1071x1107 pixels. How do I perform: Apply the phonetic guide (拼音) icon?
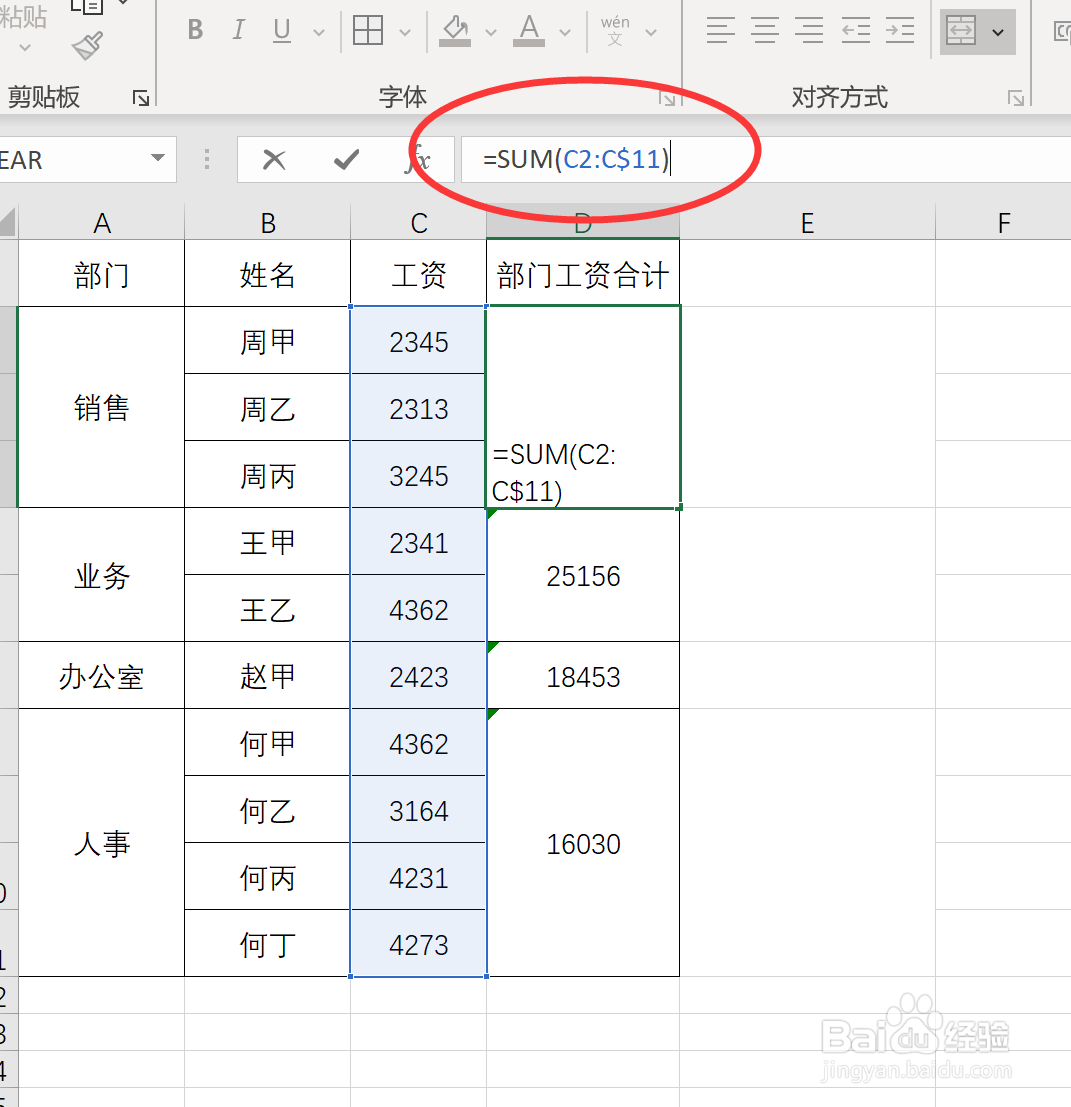pos(616,29)
